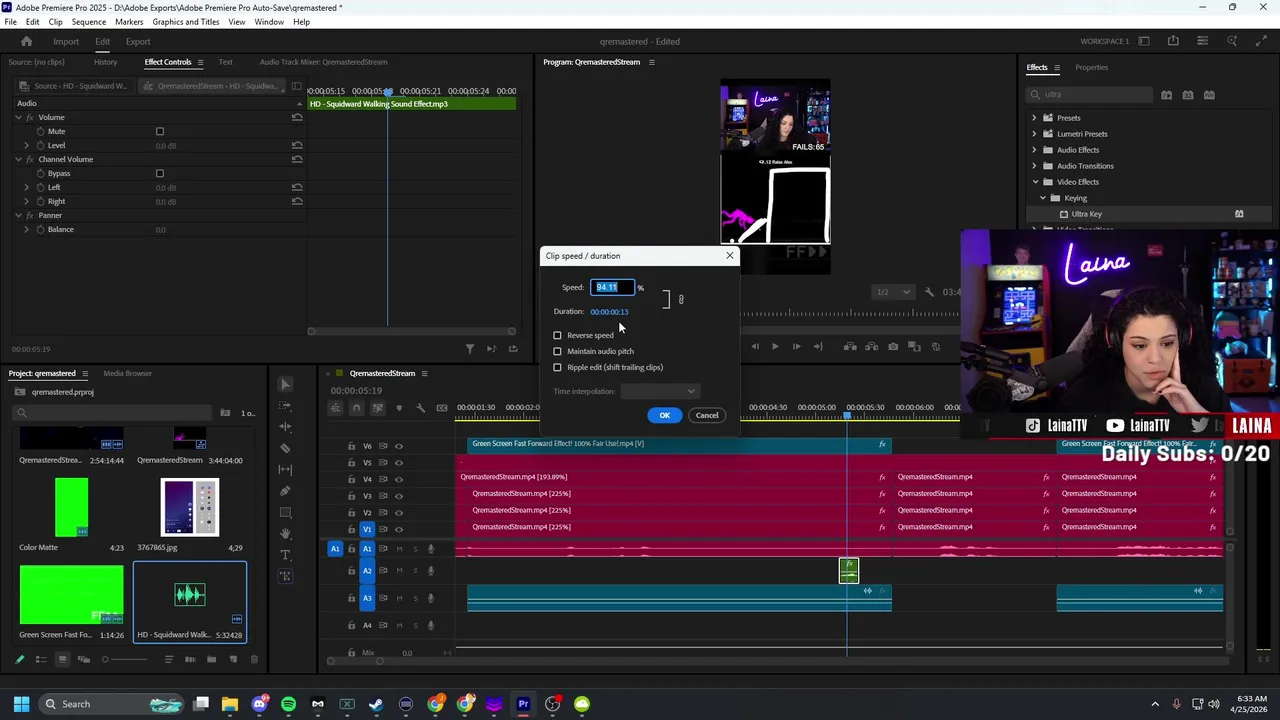Click the Lift button in Program monitor
The image size is (1280, 720).
(x=850, y=347)
